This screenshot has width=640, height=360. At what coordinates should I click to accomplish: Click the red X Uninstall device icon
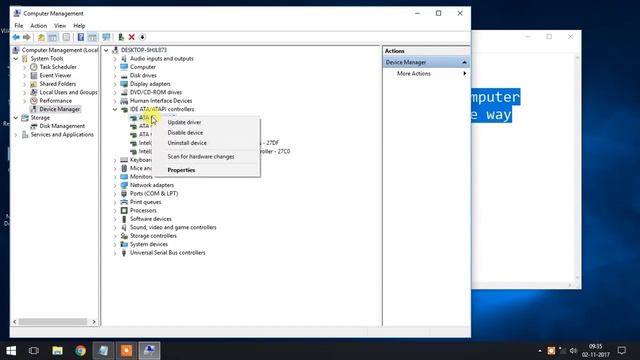(x=131, y=37)
